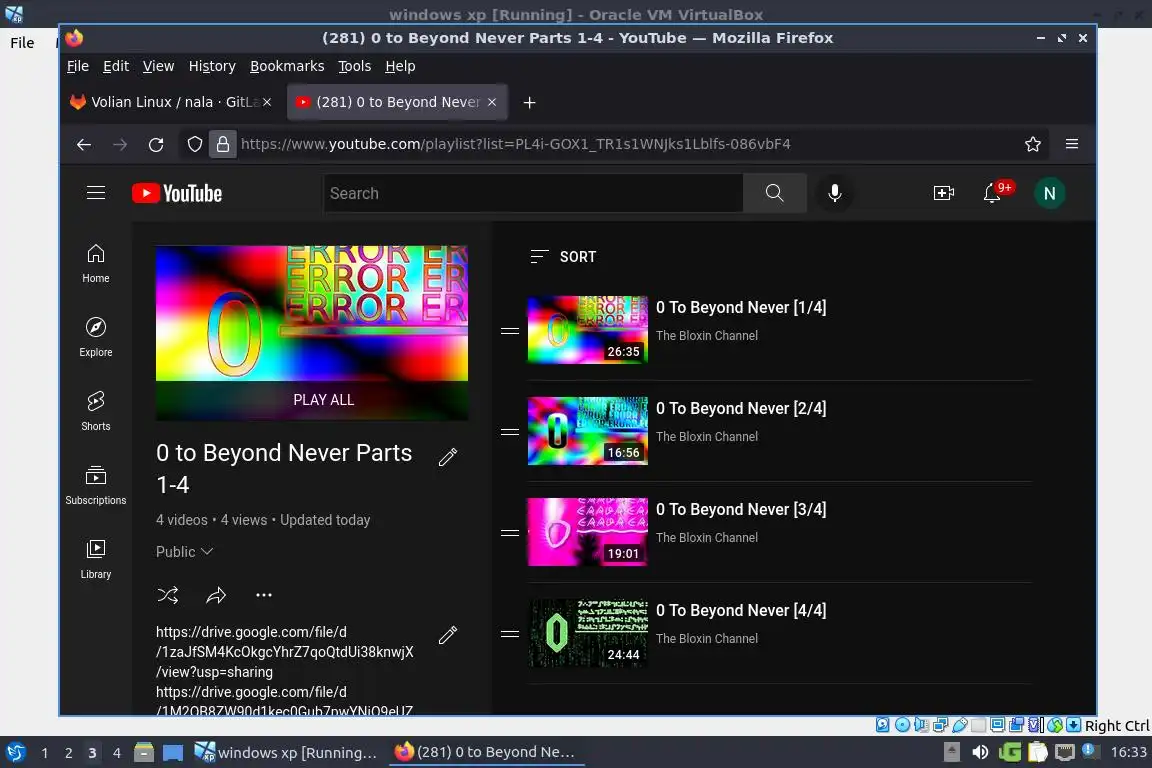The height and width of the screenshot is (768, 1152).
Task: Open the File menu in Firefox
Action: coord(77,66)
